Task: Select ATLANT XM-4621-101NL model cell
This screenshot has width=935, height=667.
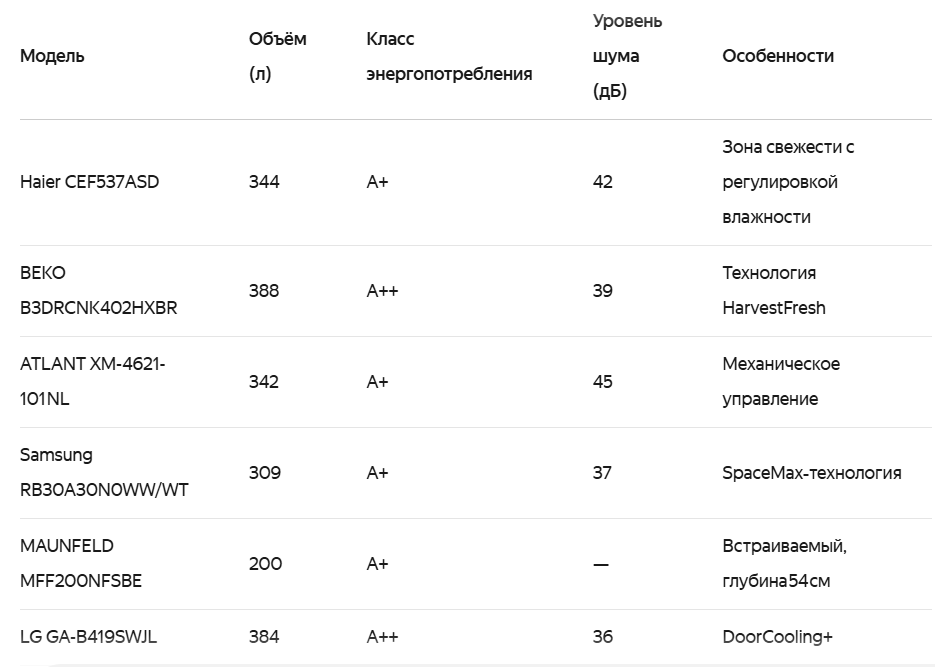Action: coord(92,381)
